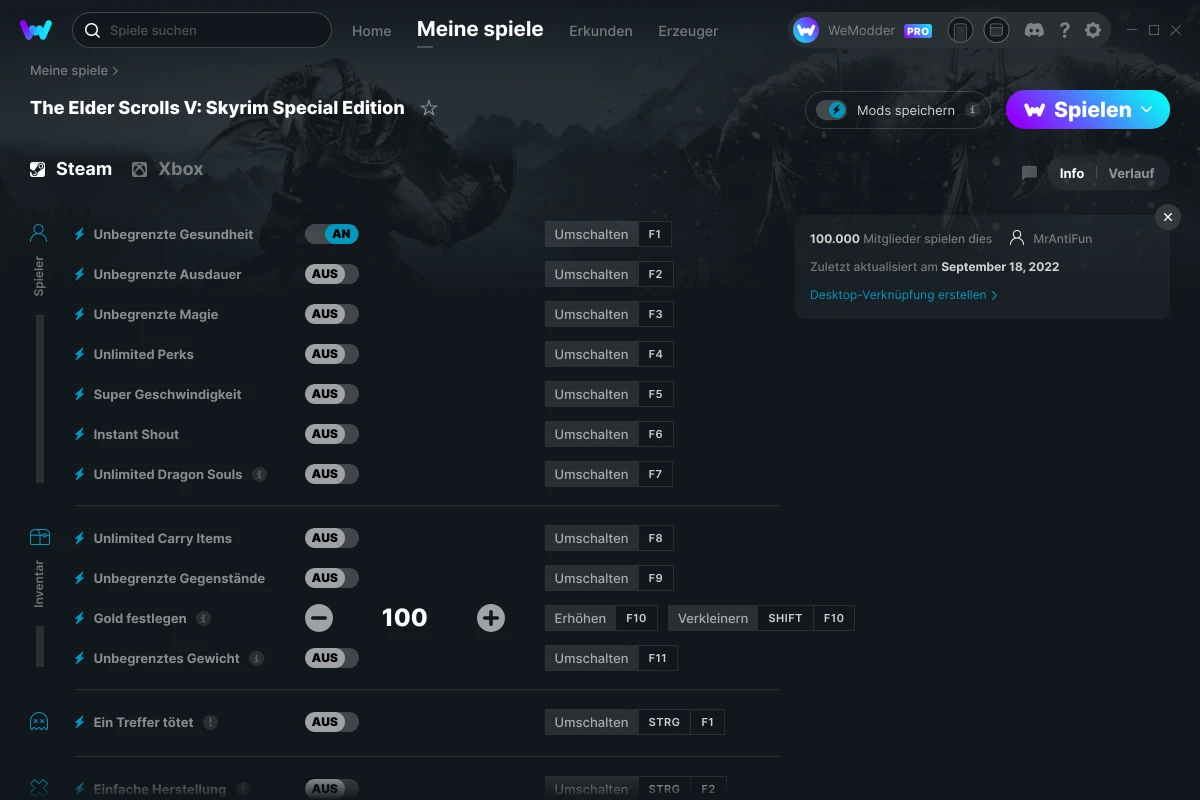Focus the Spiele suchen search box
This screenshot has height=800, width=1200.
[x=202, y=30]
